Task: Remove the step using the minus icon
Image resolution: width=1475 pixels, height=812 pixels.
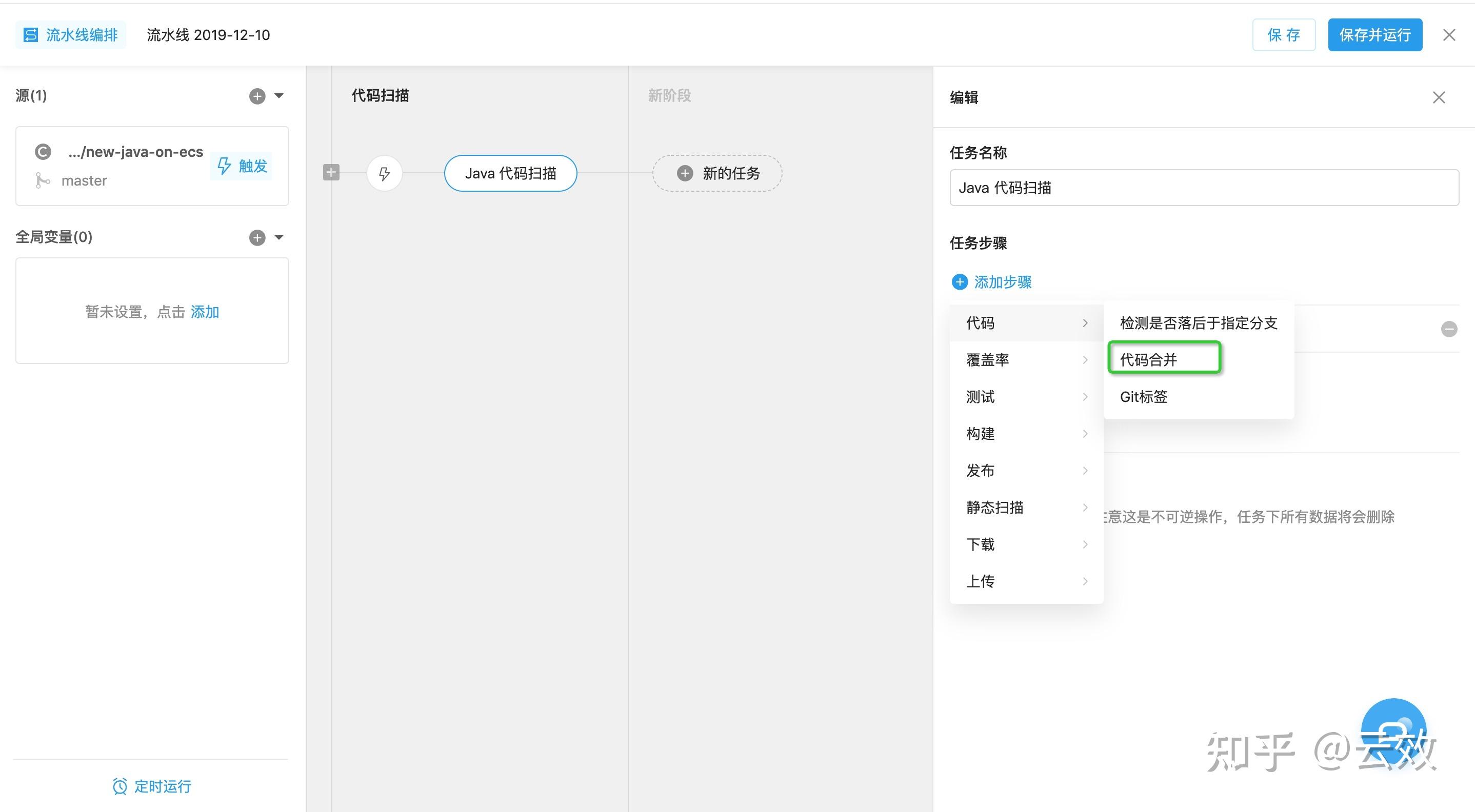Action: (x=1449, y=329)
